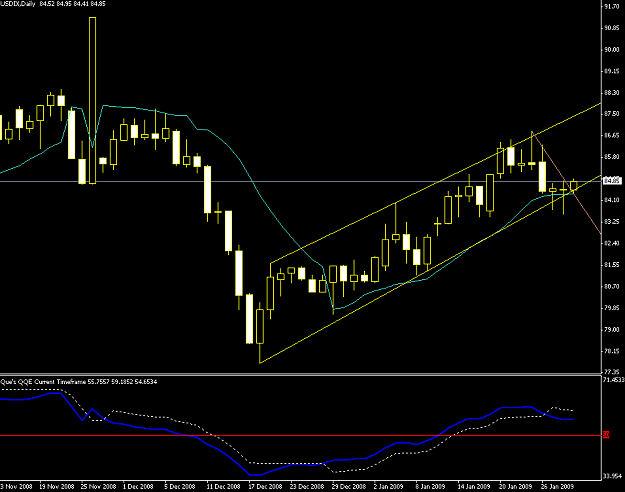Click the 17 Dec 2008 date label
The image size is (625, 492).
point(265,486)
